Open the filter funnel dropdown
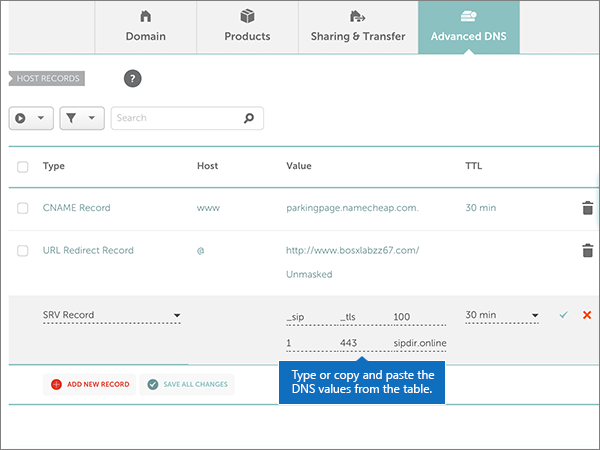Screen dimensions: 600x450 pyautogui.click(x=82, y=118)
